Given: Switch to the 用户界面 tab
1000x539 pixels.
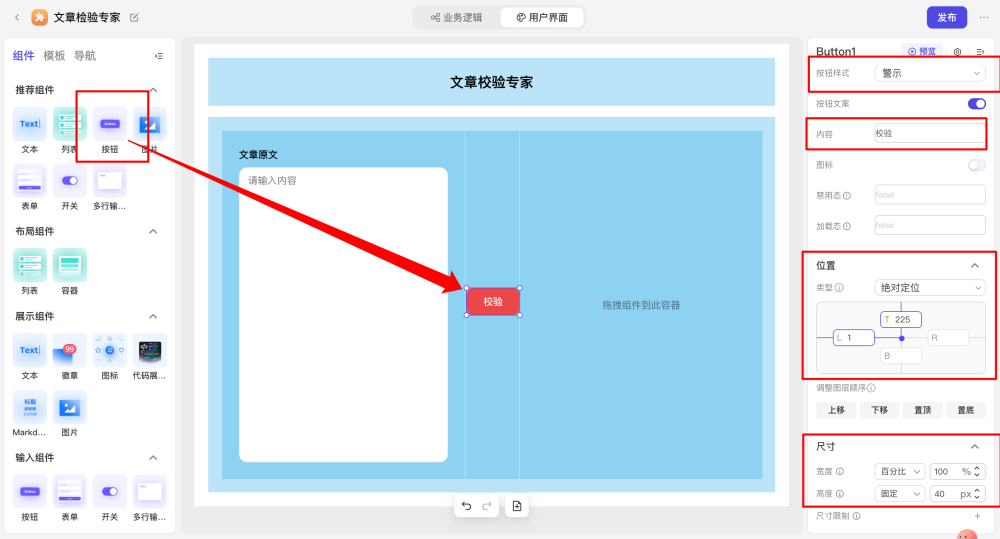Looking at the screenshot, I should point(541,17).
